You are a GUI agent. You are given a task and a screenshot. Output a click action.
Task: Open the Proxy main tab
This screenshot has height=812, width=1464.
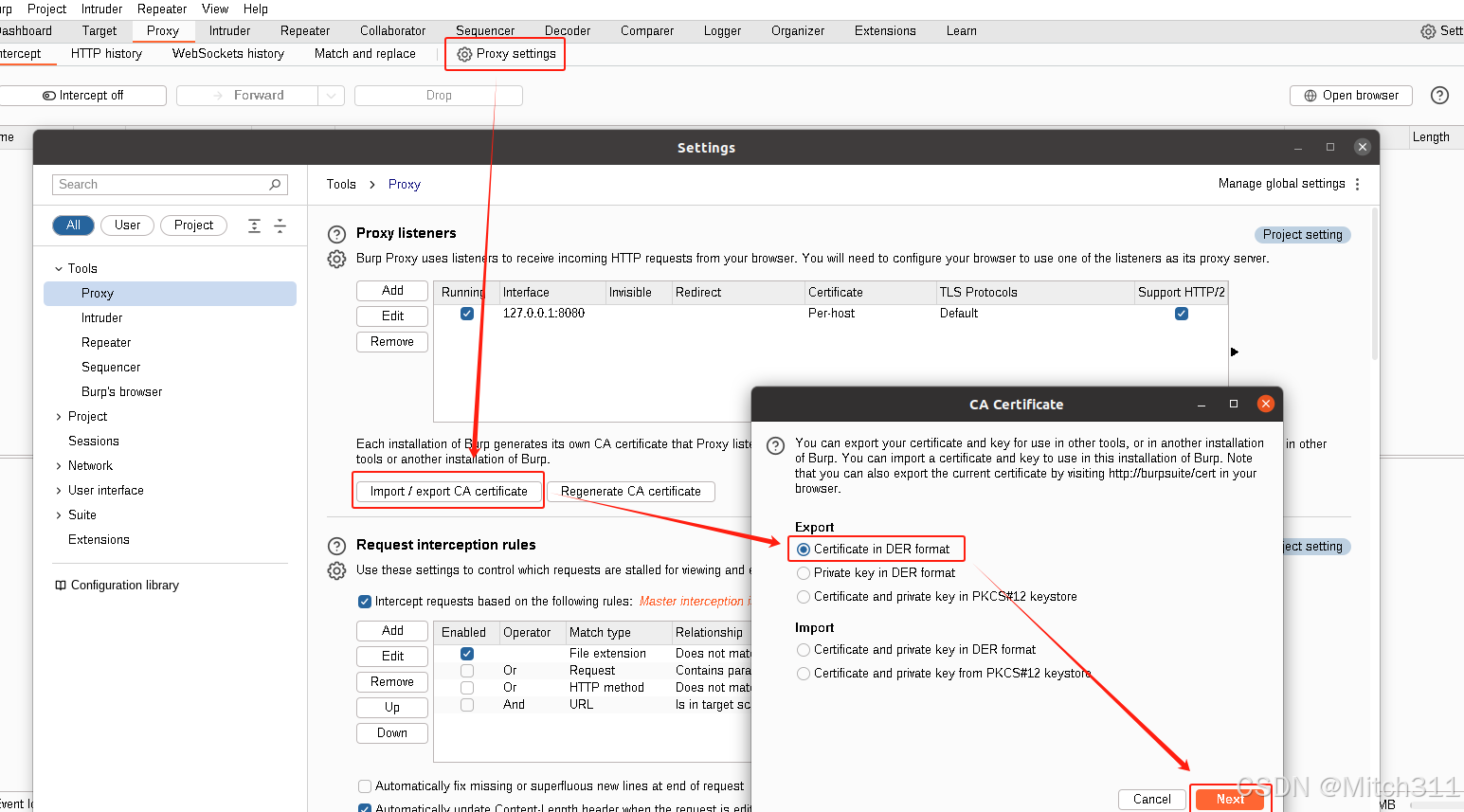click(163, 31)
